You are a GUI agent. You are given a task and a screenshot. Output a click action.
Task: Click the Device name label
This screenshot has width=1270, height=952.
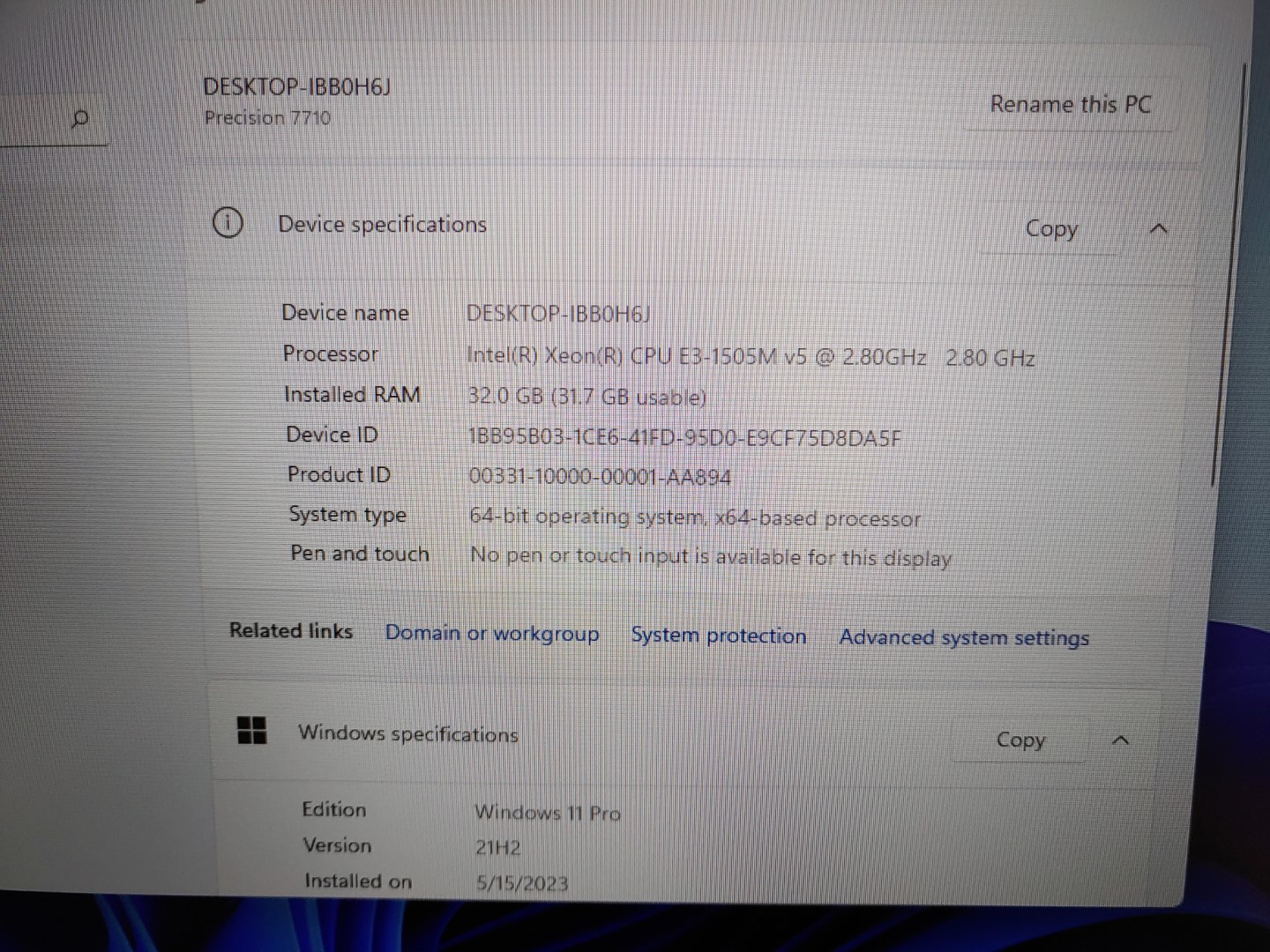tap(346, 313)
